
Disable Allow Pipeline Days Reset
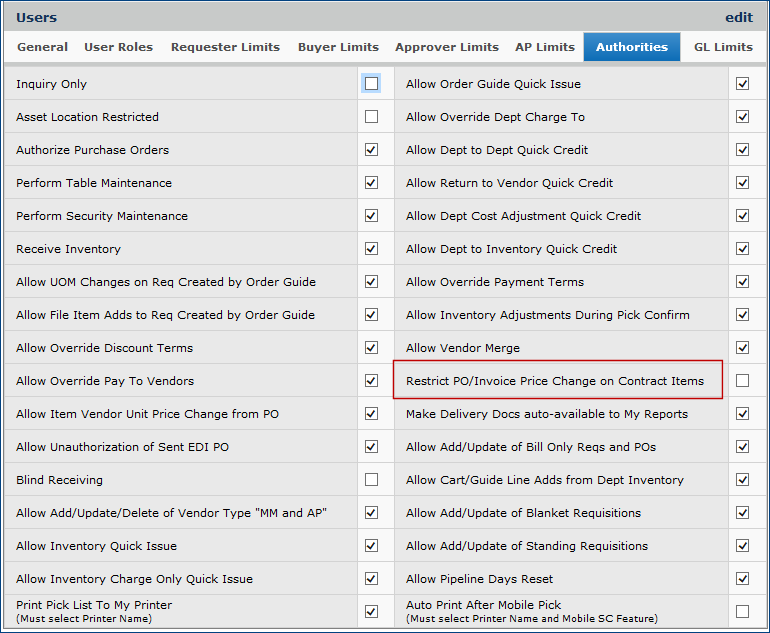[742, 579]
